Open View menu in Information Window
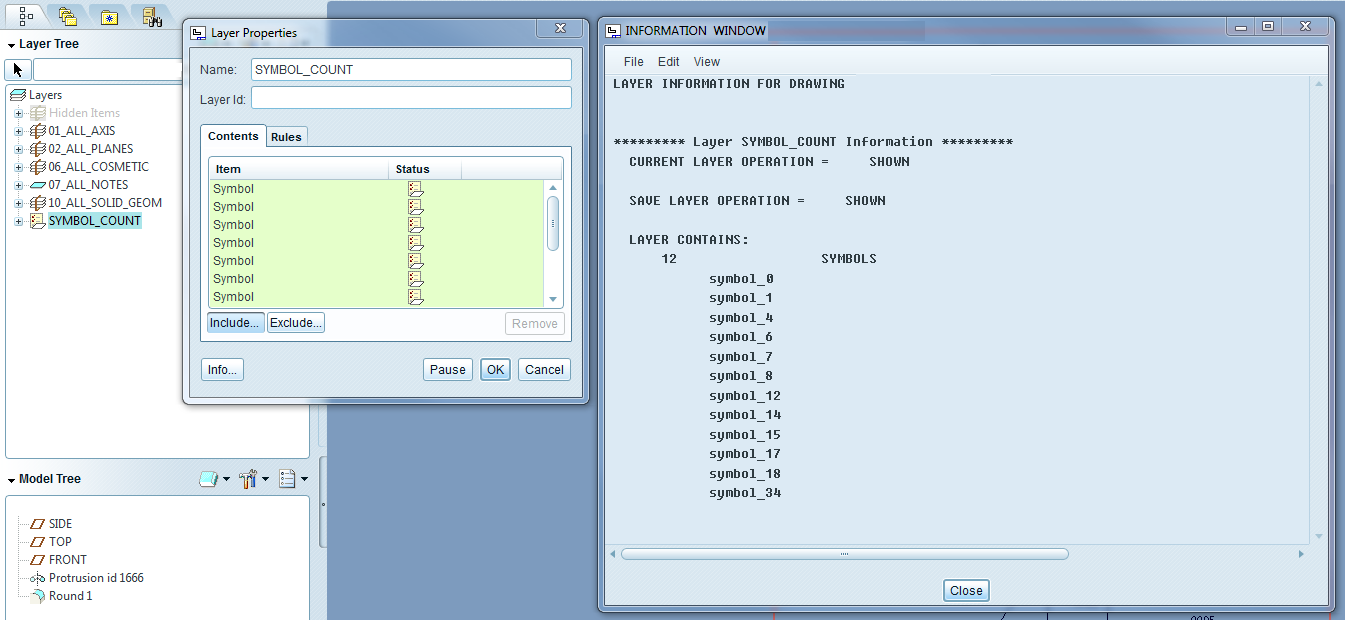 point(706,62)
